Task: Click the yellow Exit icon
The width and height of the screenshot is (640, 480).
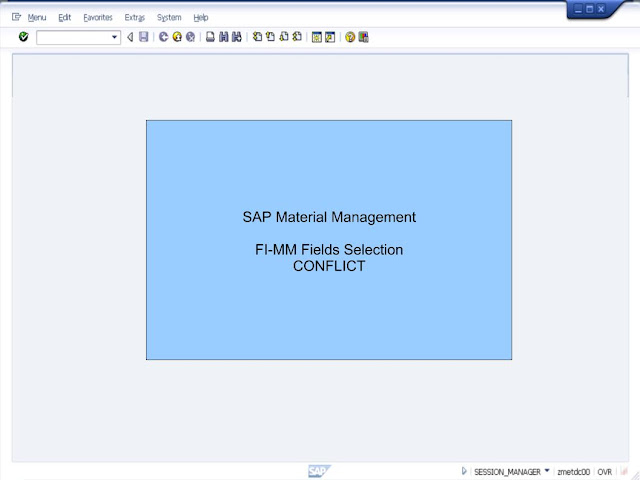Action: 177,37
